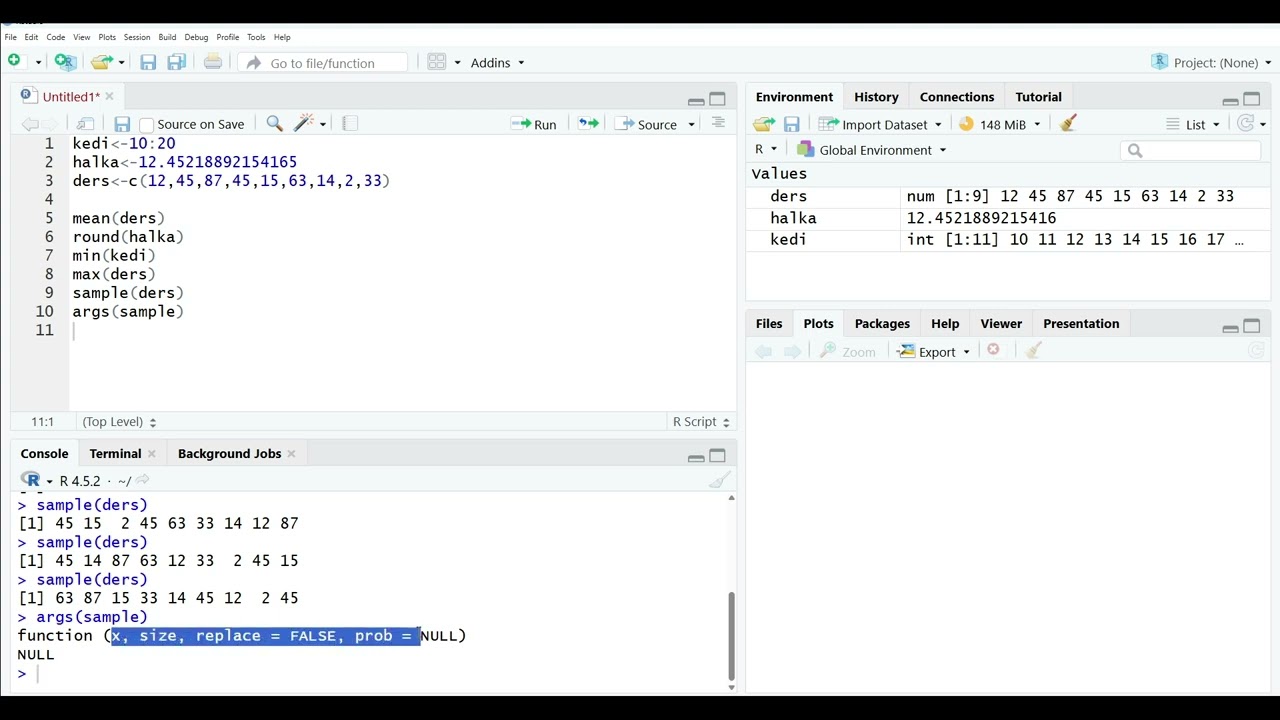The image size is (1280, 720).
Task: Click console prompt input line
Action: tap(370, 674)
